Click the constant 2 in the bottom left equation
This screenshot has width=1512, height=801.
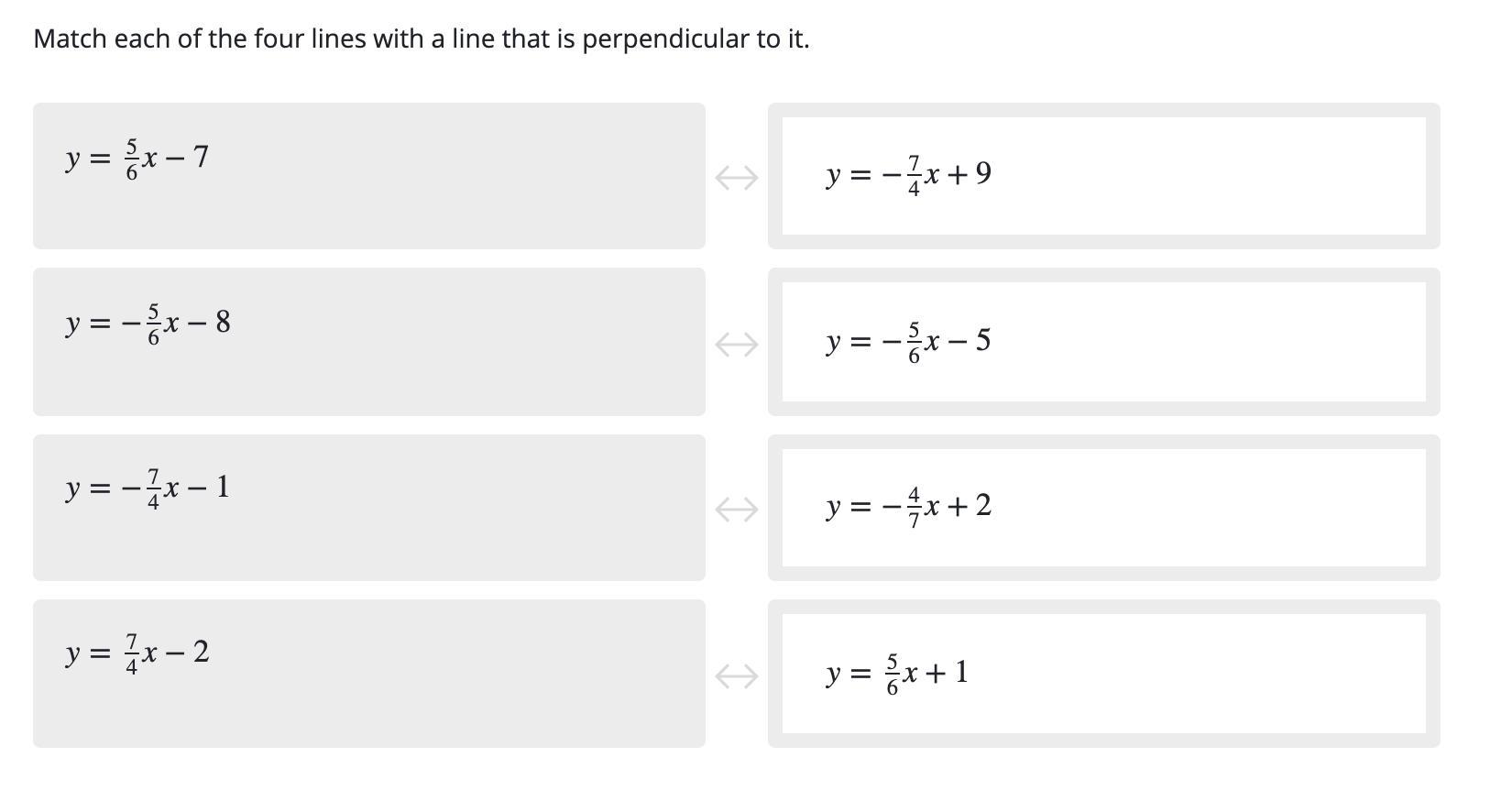click(x=201, y=652)
